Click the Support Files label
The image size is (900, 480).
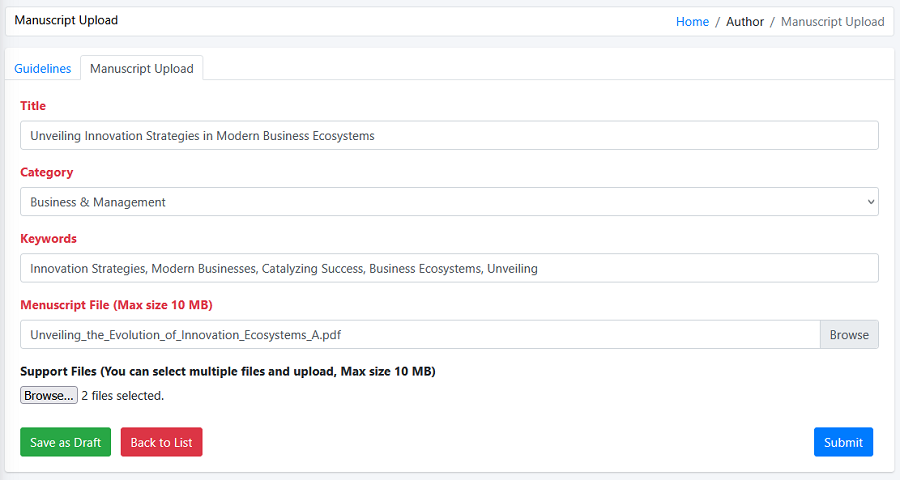[228, 372]
